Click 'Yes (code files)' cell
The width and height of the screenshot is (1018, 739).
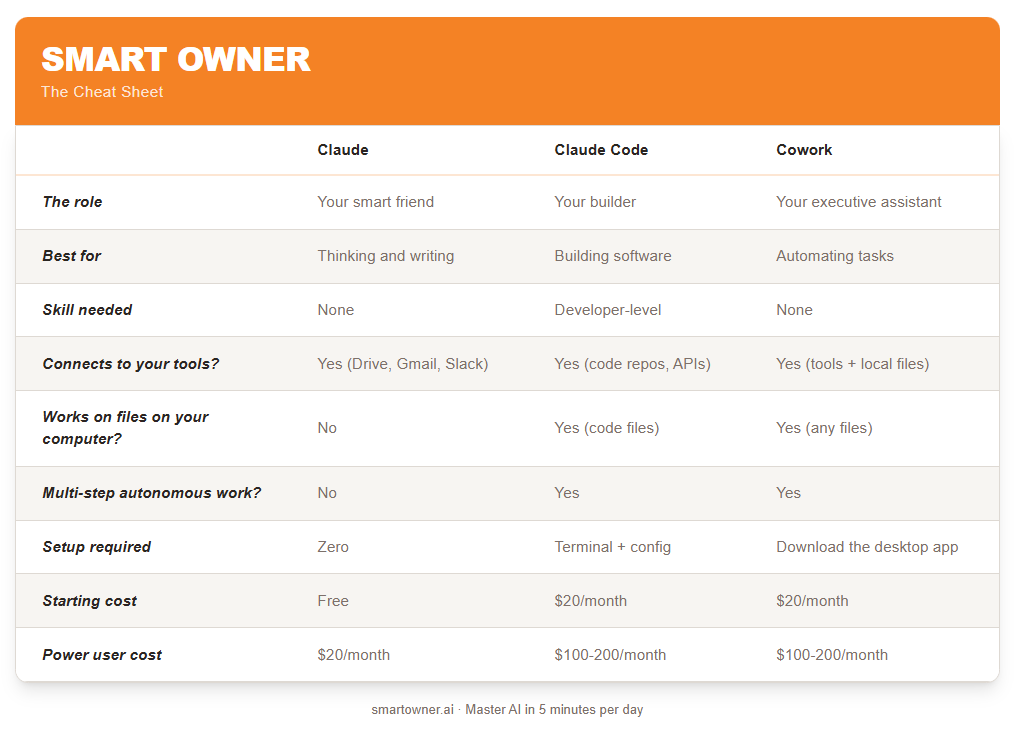click(x=606, y=428)
